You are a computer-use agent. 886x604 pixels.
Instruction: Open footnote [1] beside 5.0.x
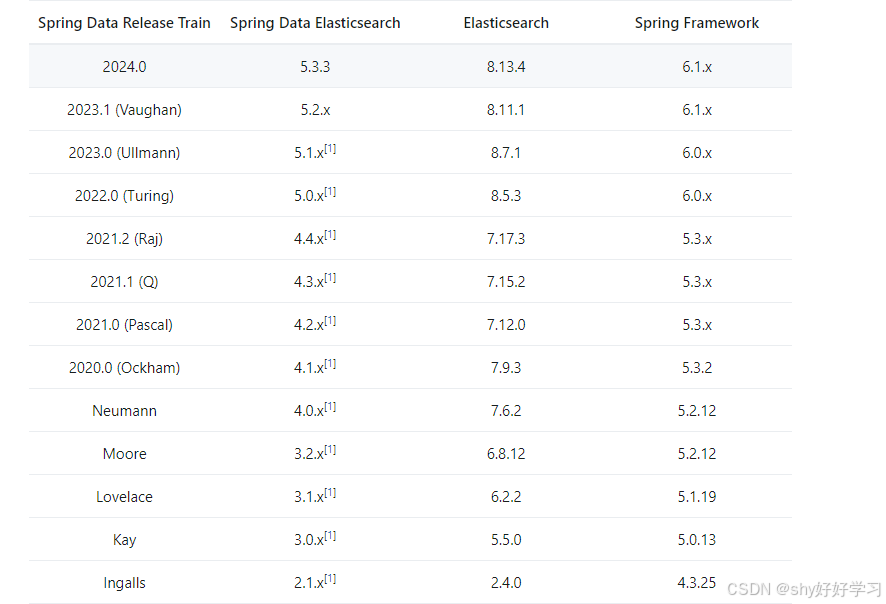tap(330, 192)
